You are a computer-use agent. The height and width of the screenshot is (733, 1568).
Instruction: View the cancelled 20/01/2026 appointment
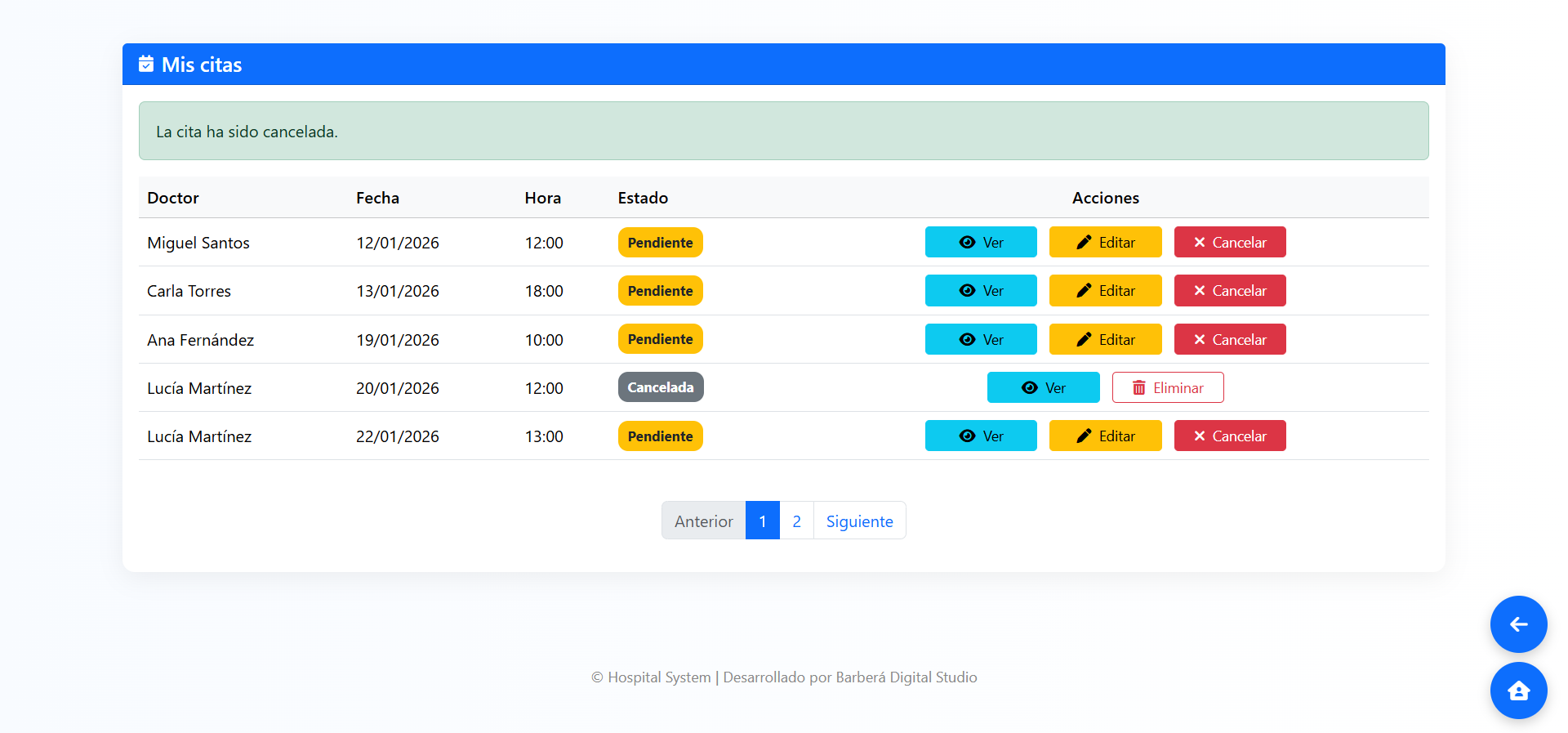1043,387
